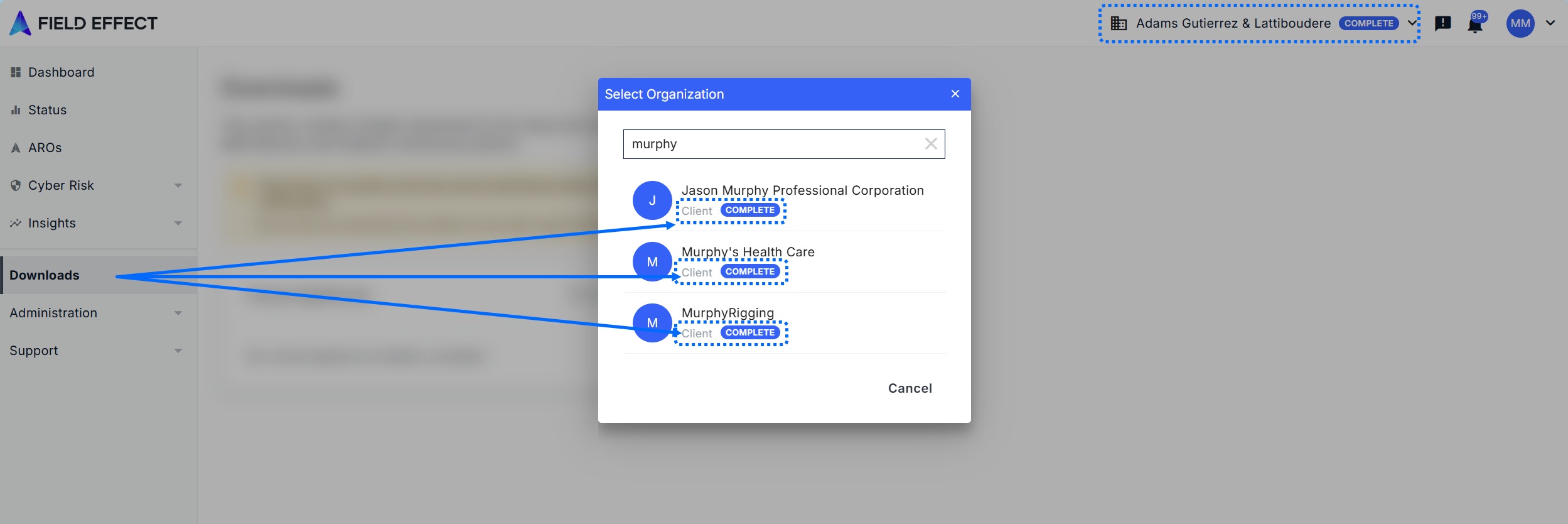Click the organization building icon
Image resolution: width=1568 pixels, height=524 pixels.
(x=1119, y=23)
